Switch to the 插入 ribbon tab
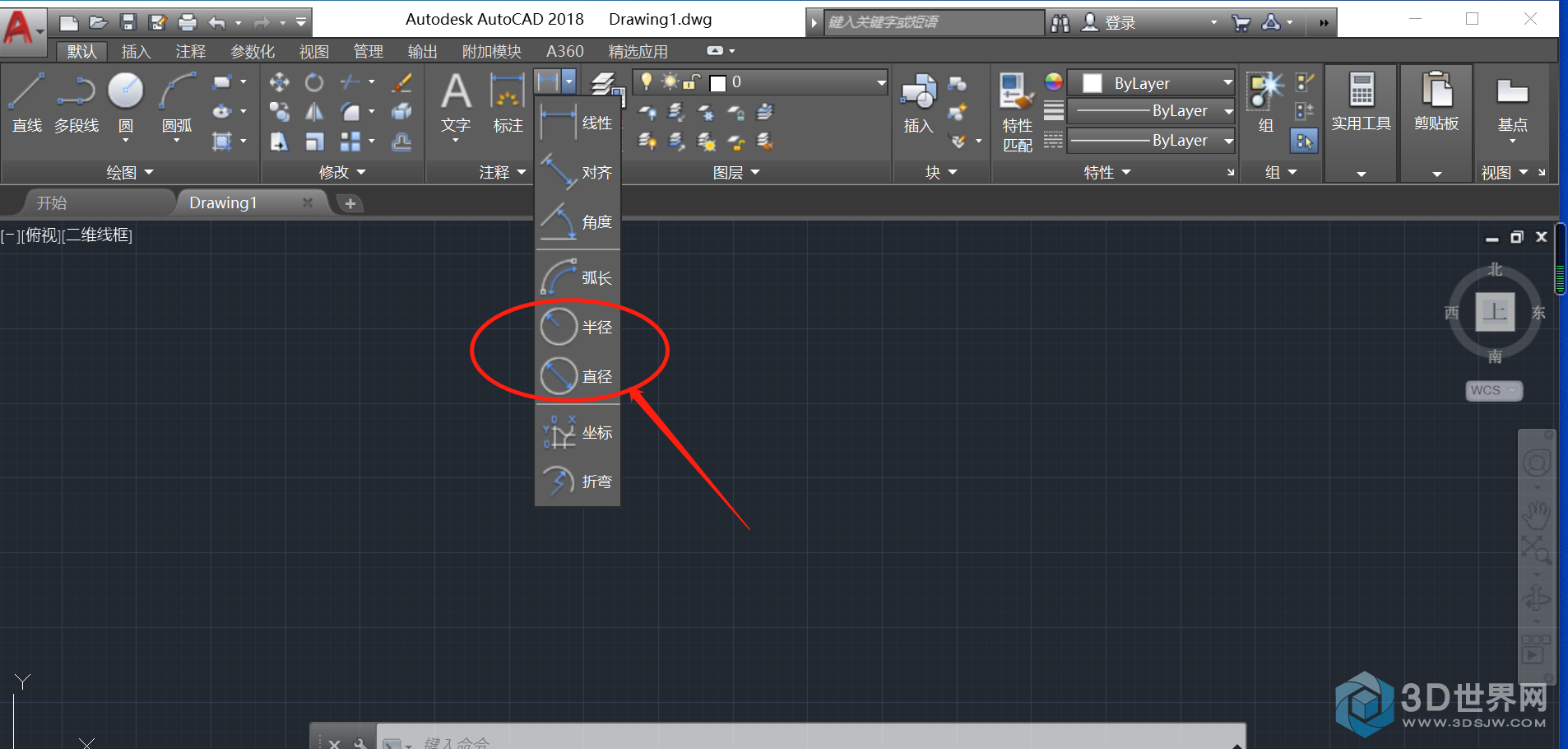The image size is (1568, 749). tap(136, 52)
